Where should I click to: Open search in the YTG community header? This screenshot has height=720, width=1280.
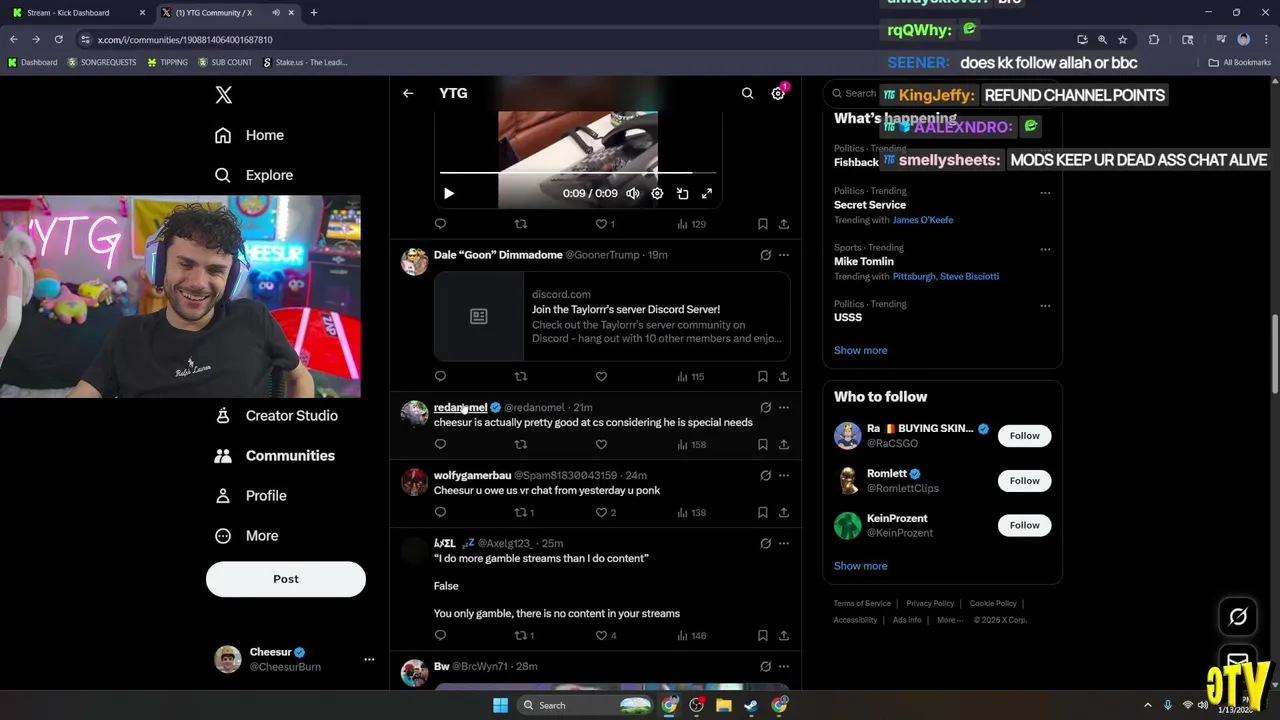point(747,93)
